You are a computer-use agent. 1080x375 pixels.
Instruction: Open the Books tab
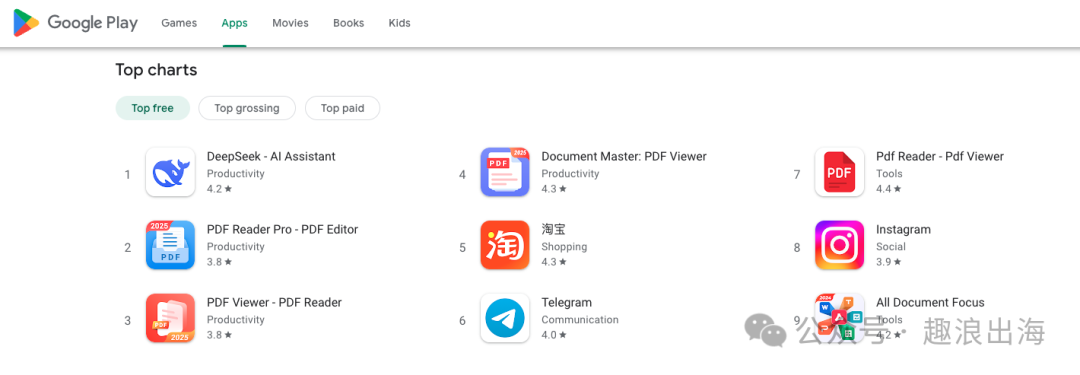[349, 23]
